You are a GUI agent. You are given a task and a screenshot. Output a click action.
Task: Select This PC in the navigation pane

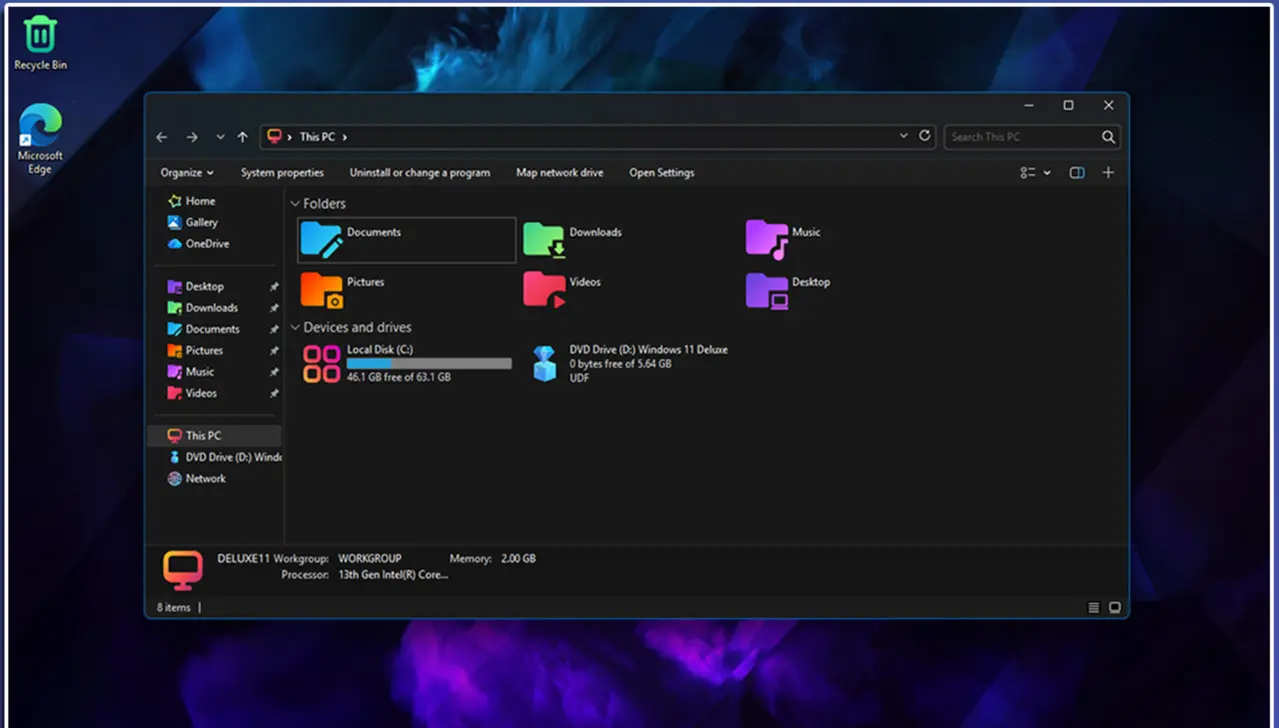click(214, 436)
